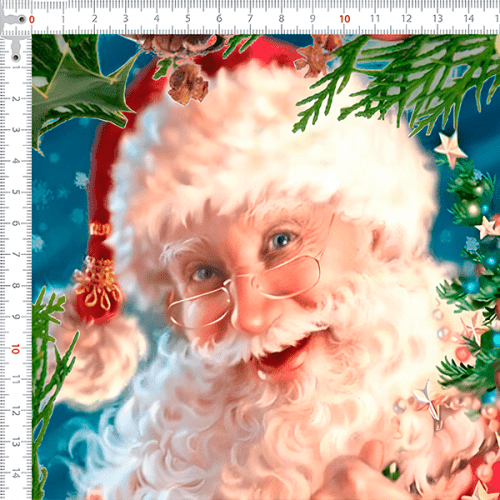Screen dimensions: 500x500
Task: Click the number 2 on the left ruler
Action: 15,99
